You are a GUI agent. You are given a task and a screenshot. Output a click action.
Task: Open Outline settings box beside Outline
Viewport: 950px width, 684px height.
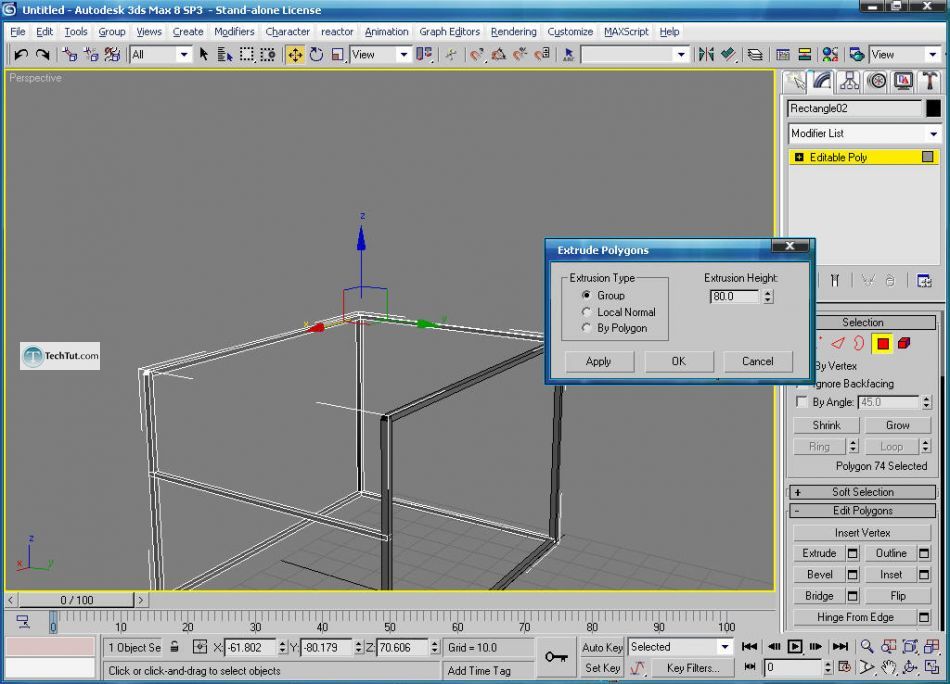click(x=924, y=553)
